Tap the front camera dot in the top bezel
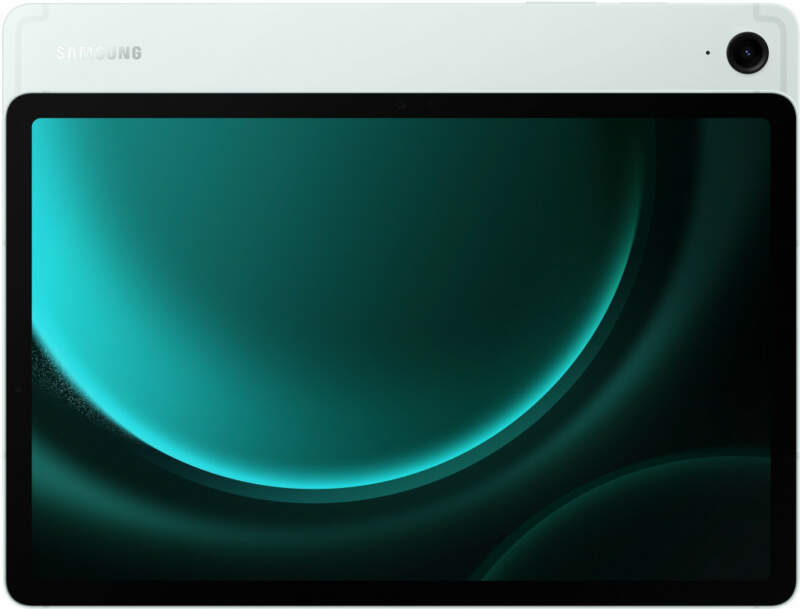This screenshot has height=609, width=800. [x=400, y=106]
